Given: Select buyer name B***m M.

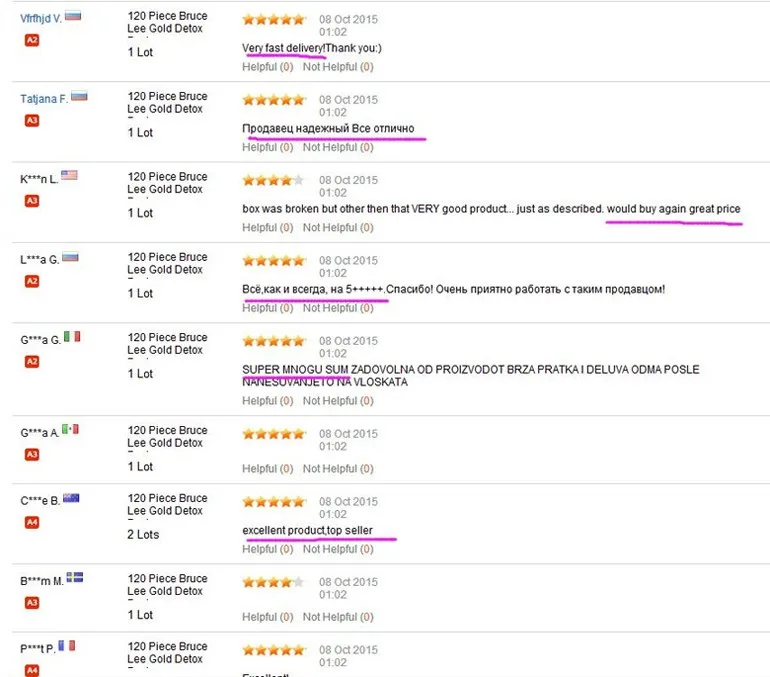Looking at the screenshot, I should point(42,582).
